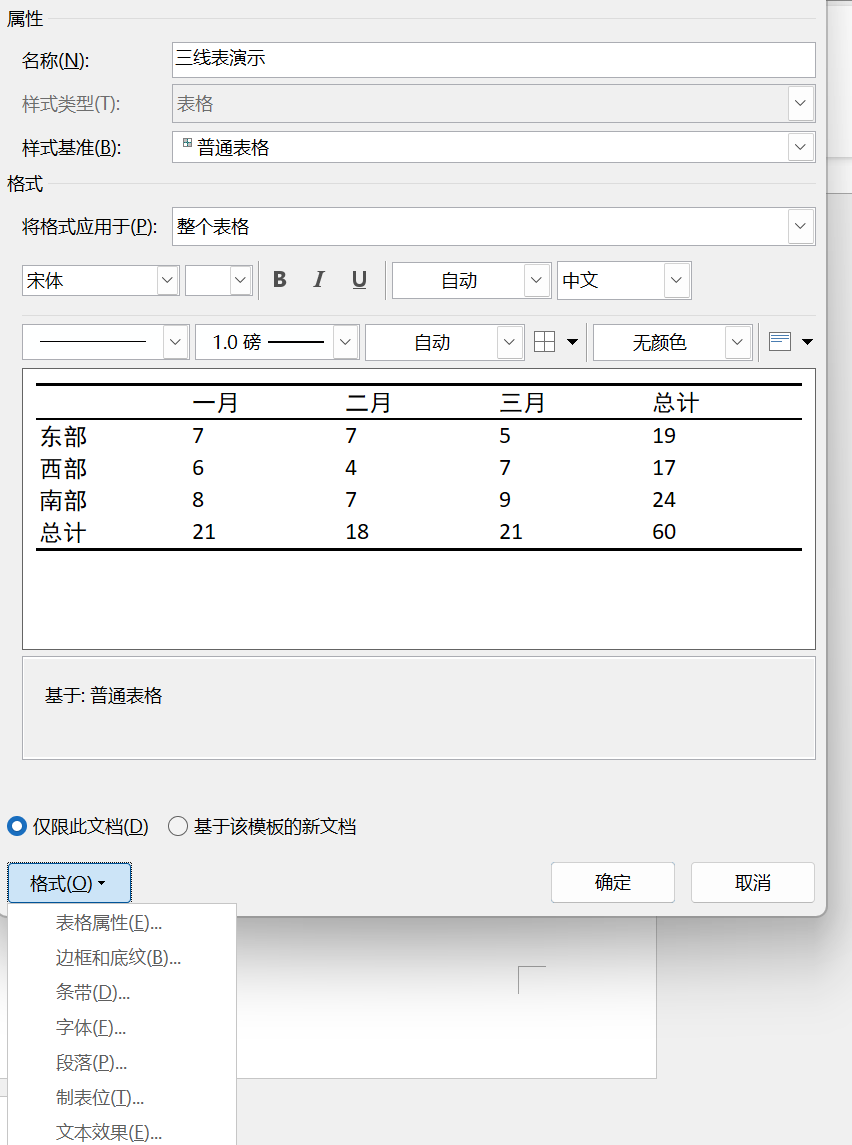Select 段落 in the format menu

91,1063
